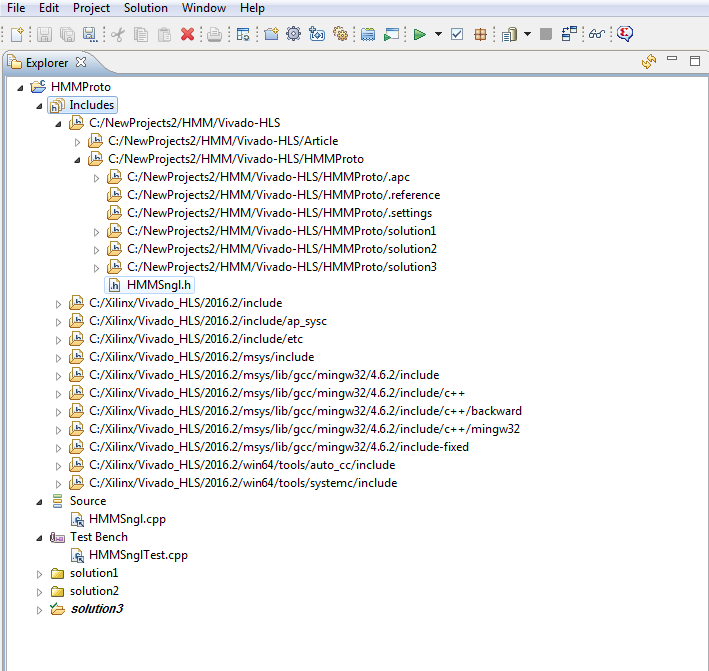Image resolution: width=709 pixels, height=671 pixels.
Task: Click the Save All toolbar icon
Action: click(67, 34)
